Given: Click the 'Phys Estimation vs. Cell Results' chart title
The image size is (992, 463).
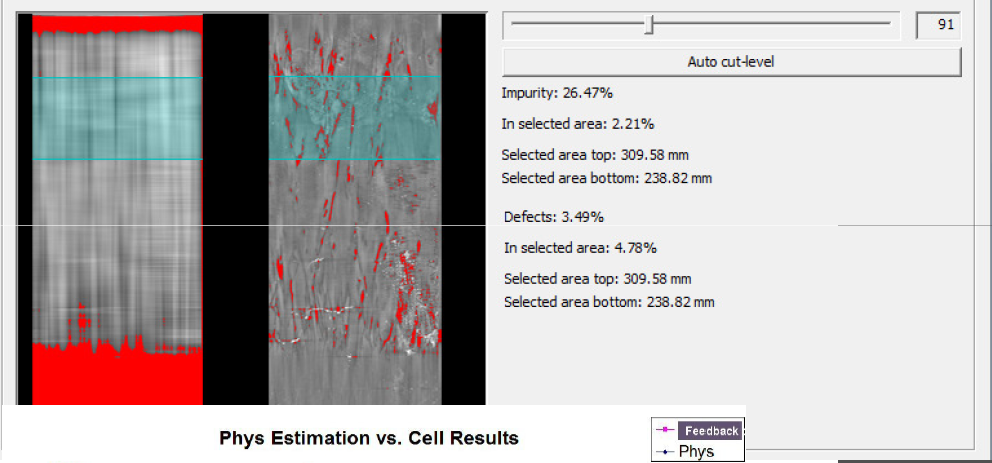Looking at the screenshot, I should [x=369, y=439].
